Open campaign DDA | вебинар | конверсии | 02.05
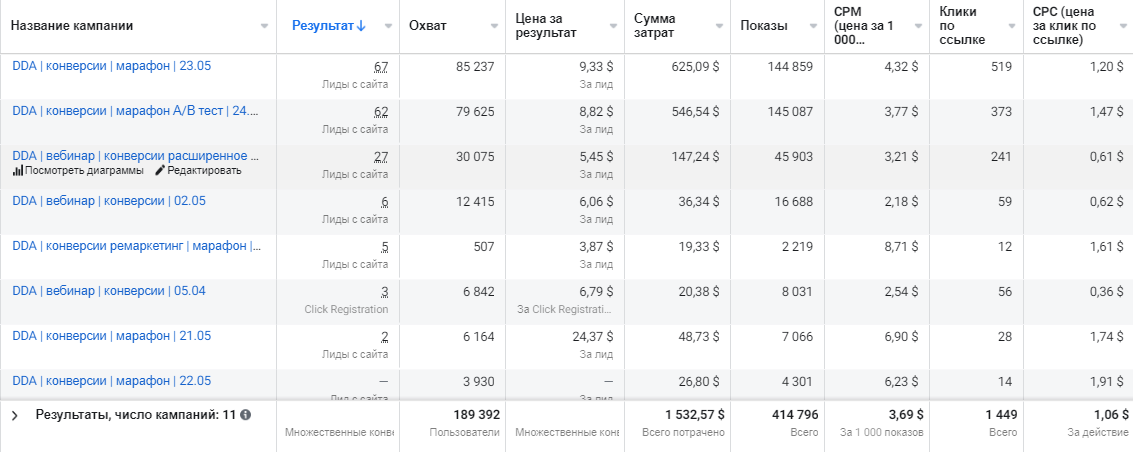This screenshot has height=452, width=1133. [x=109, y=201]
